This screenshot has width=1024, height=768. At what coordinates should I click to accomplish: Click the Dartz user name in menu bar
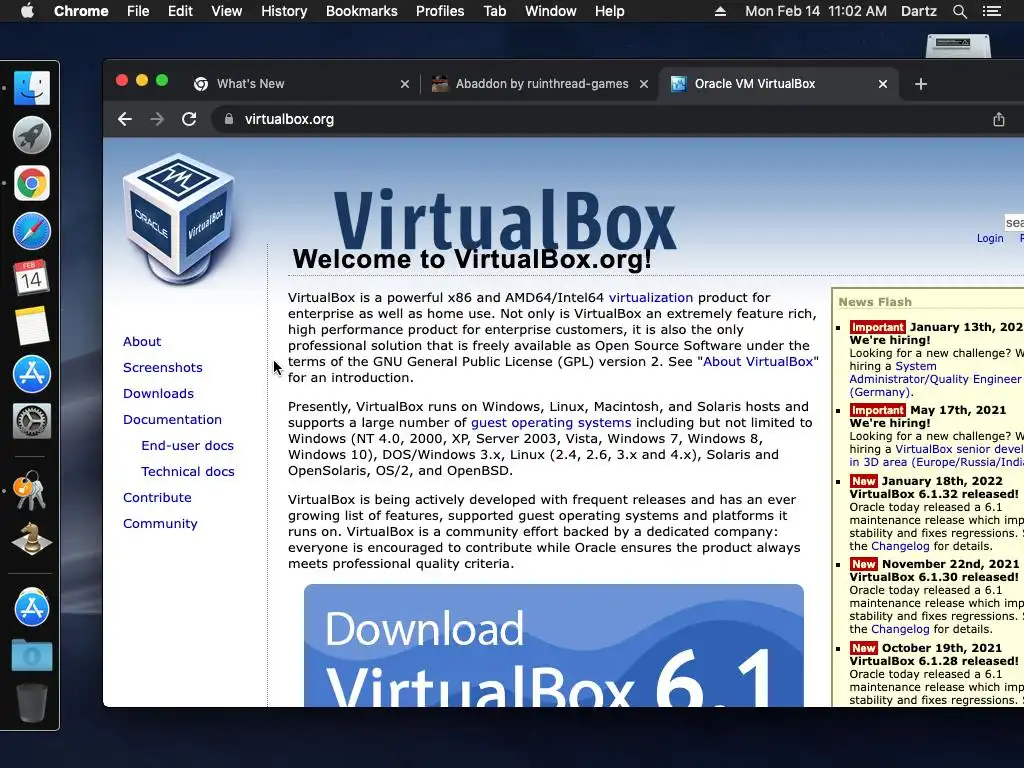point(918,11)
